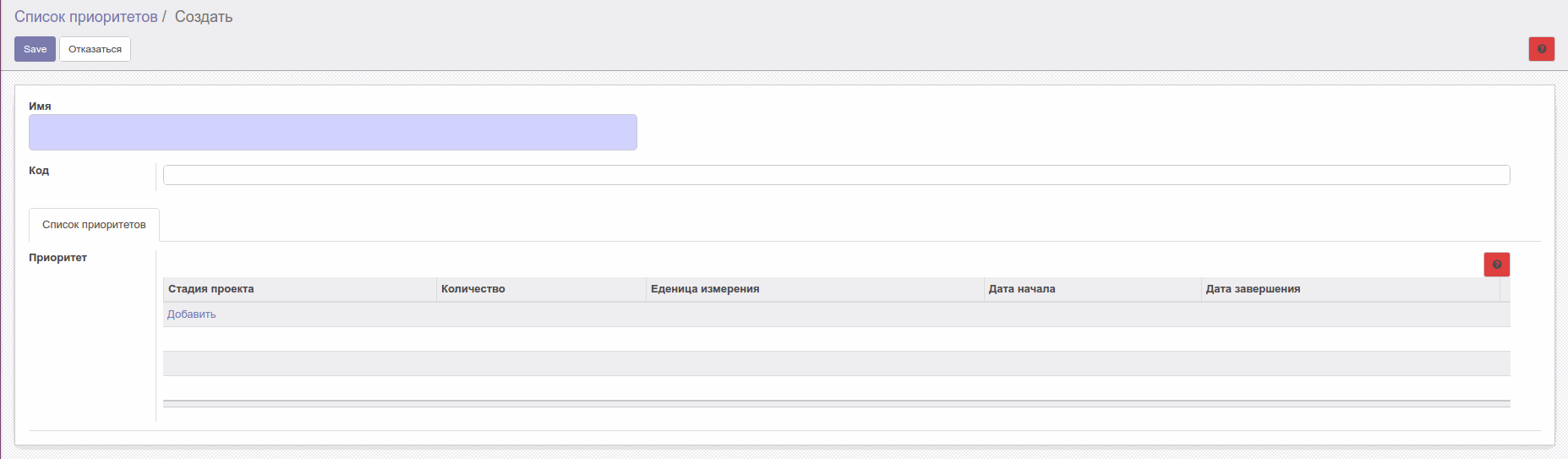The width and height of the screenshot is (1568, 459).
Task: Click the Отказаться discard button
Action: coord(95,49)
